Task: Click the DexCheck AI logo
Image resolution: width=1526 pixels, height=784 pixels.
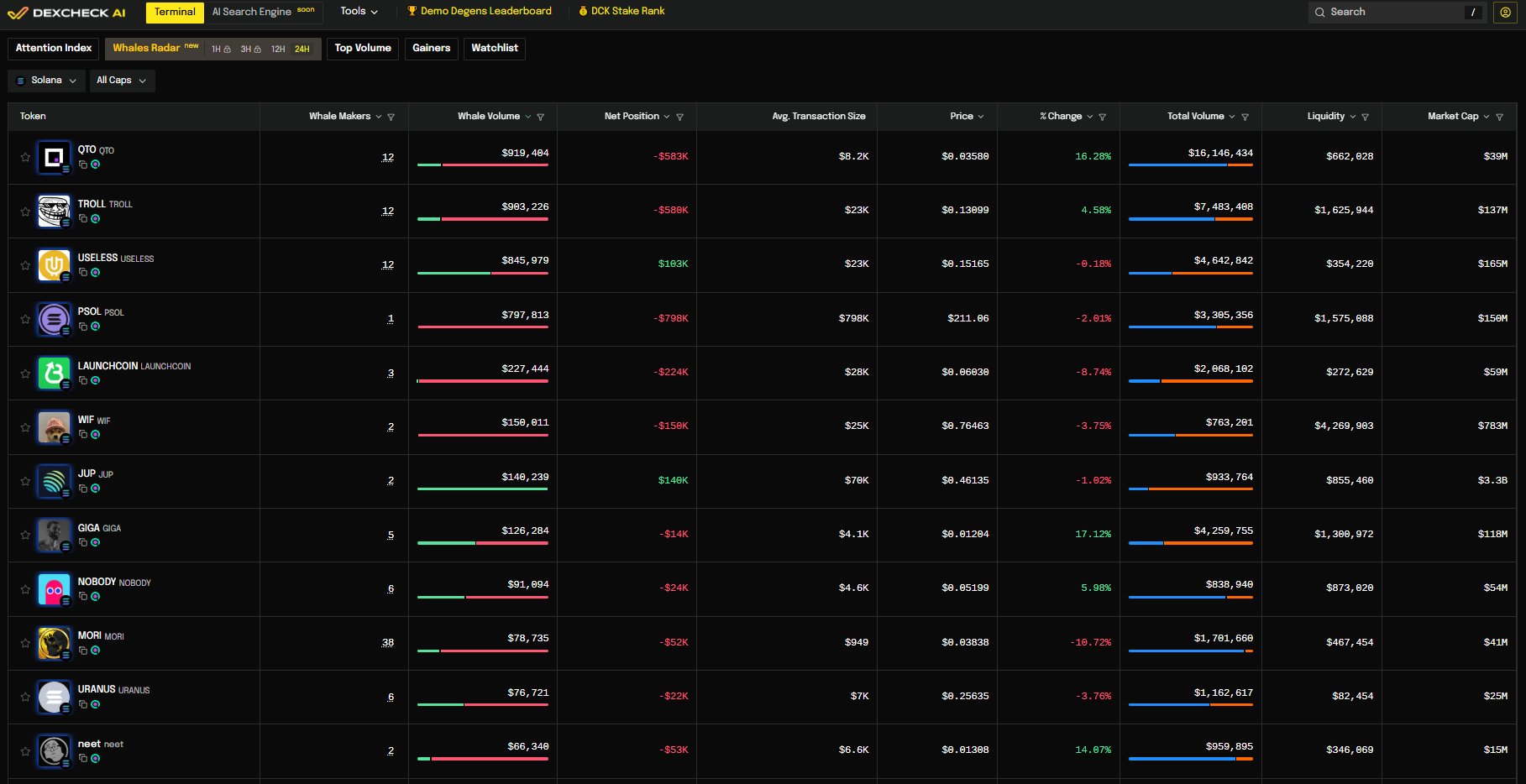Action: [66, 12]
